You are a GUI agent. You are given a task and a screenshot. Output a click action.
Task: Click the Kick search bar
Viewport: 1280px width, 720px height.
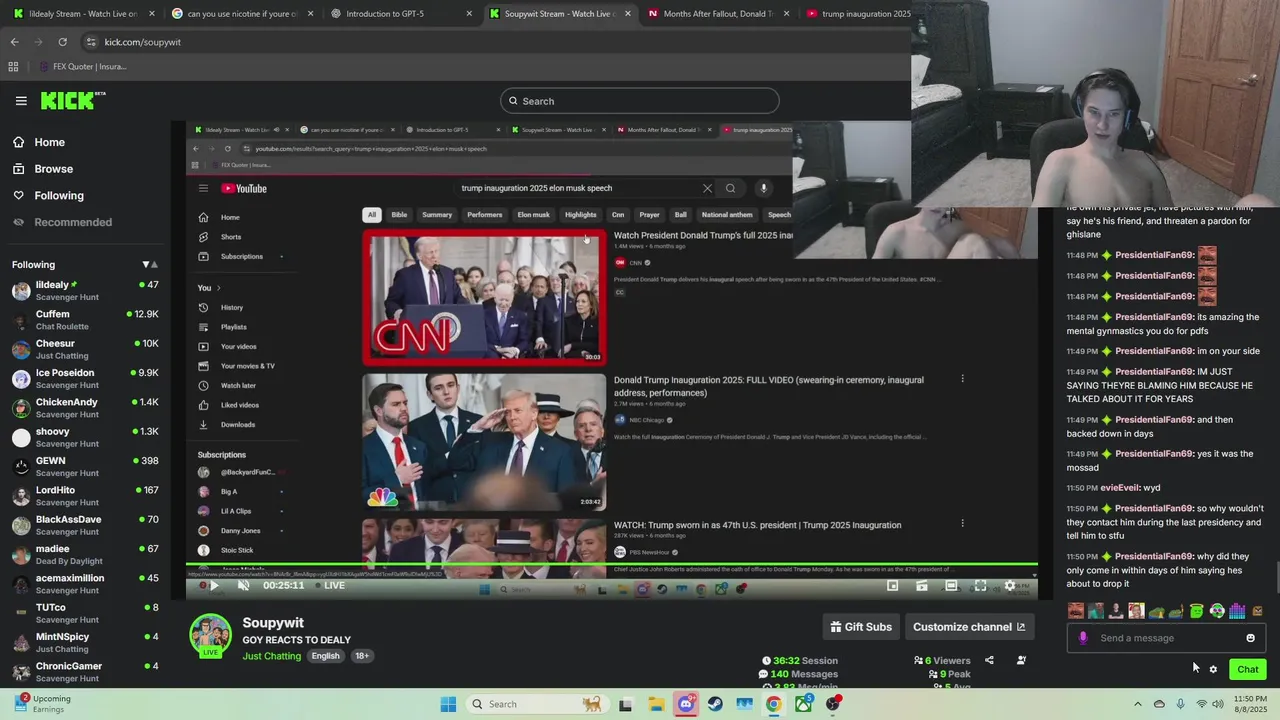point(640,101)
